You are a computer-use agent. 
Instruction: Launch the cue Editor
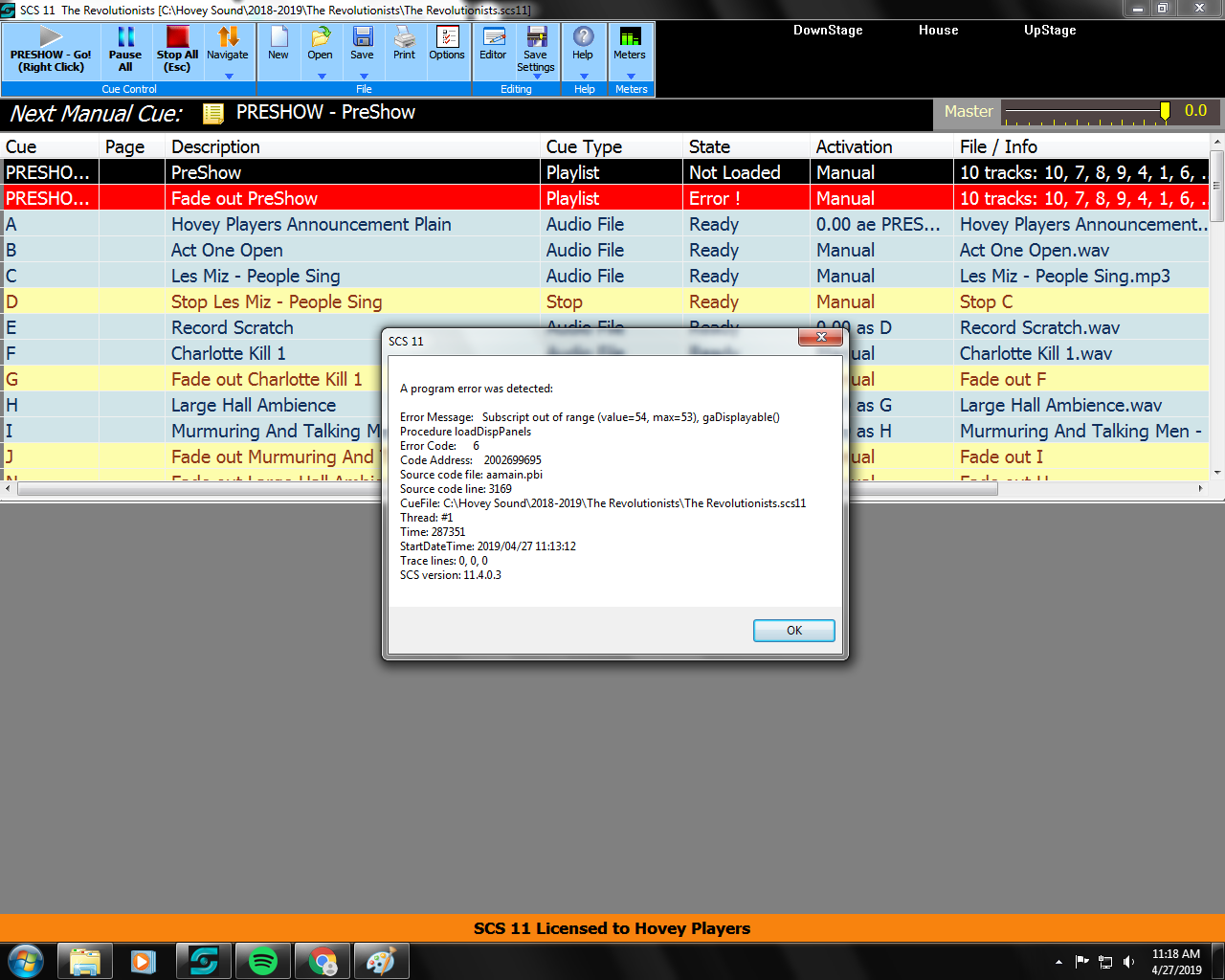click(x=494, y=38)
